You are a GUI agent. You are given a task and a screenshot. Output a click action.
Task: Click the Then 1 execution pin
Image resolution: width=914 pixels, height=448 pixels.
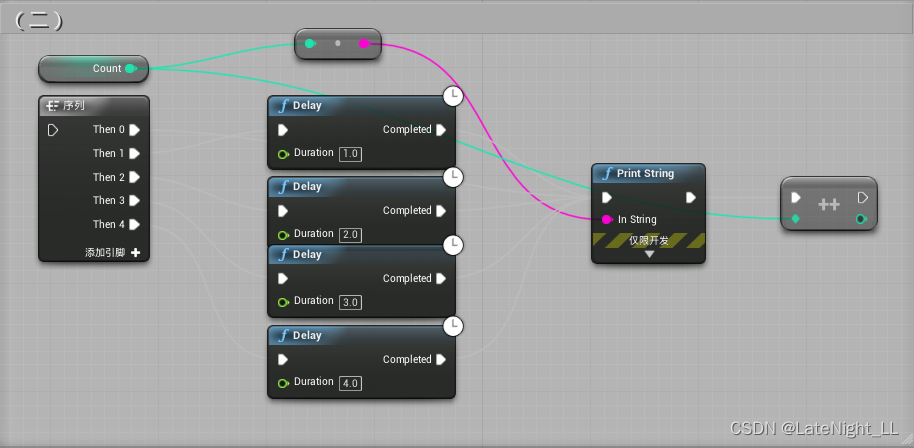coord(135,153)
